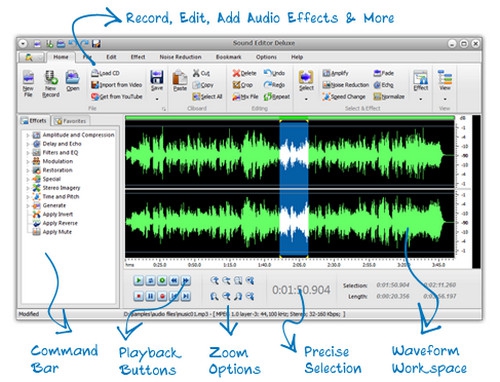
Task: Open the Effect dropdown in the ribbon
Action: pos(420,99)
